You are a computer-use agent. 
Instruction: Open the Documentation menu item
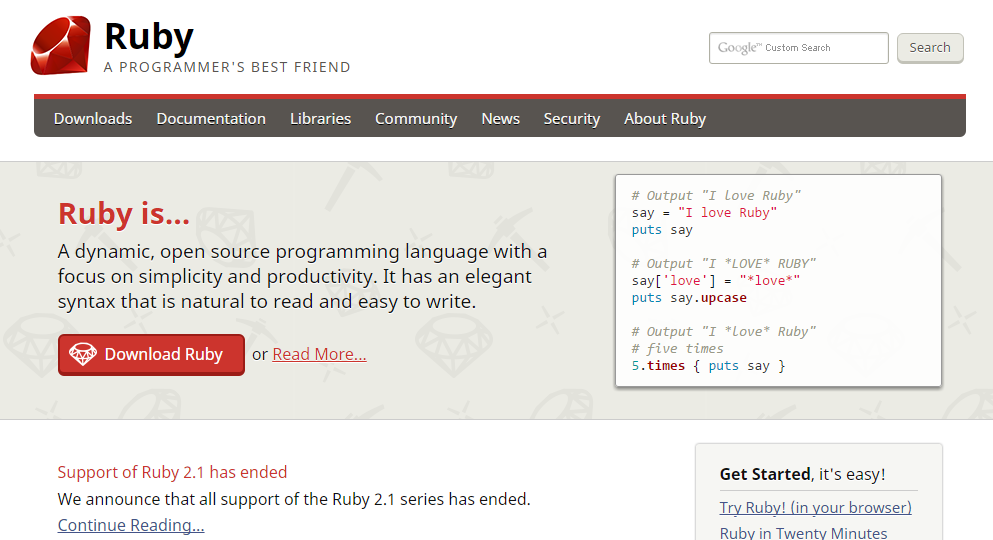[211, 118]
